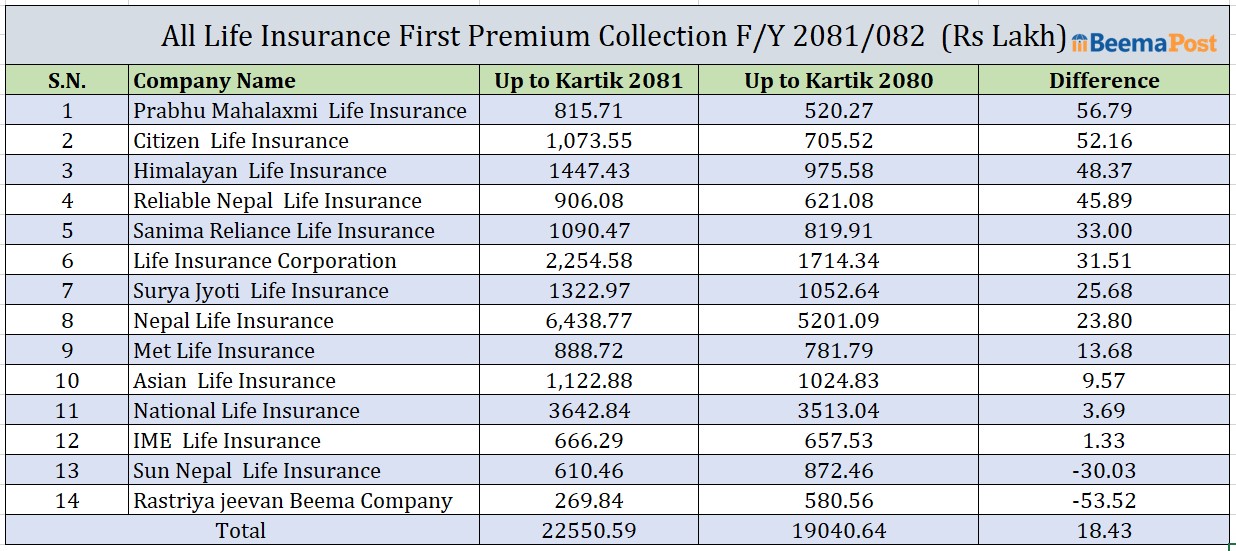Click the Life Insurance Corporation name cell

click(x=265, y=261)
